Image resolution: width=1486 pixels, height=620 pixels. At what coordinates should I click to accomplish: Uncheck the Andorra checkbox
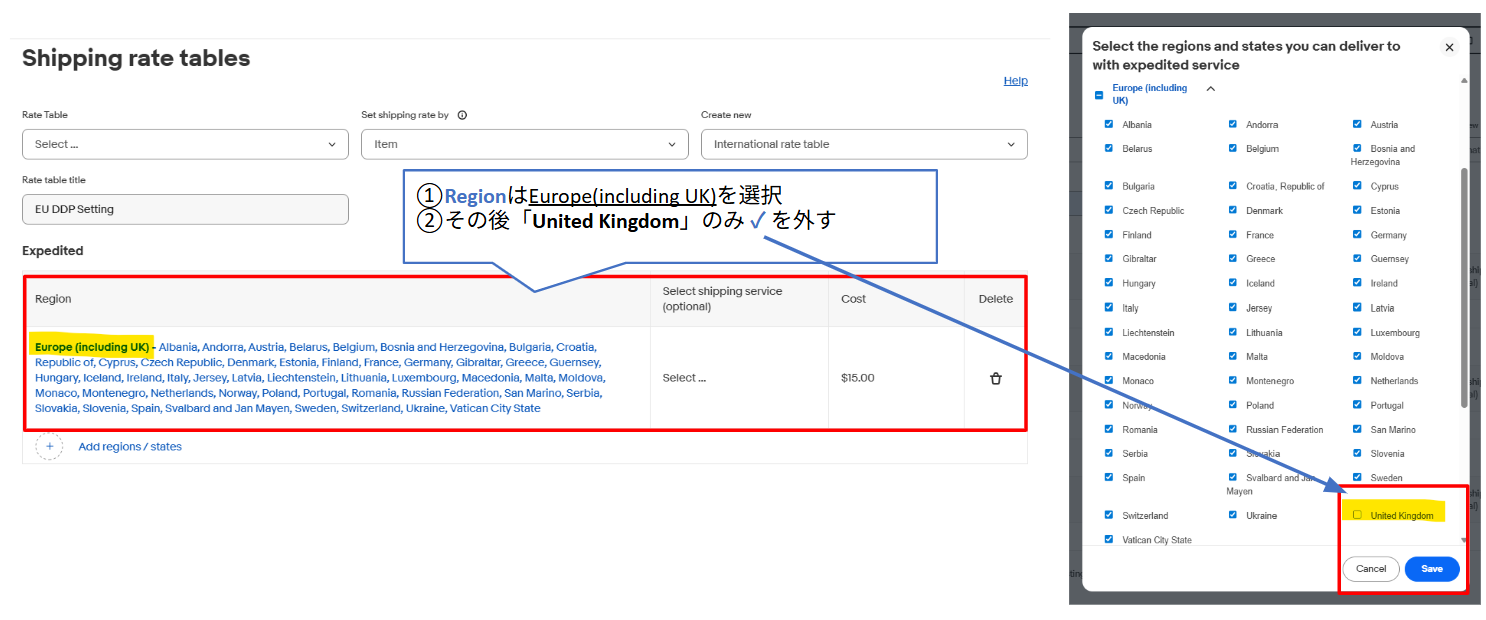1233,124
